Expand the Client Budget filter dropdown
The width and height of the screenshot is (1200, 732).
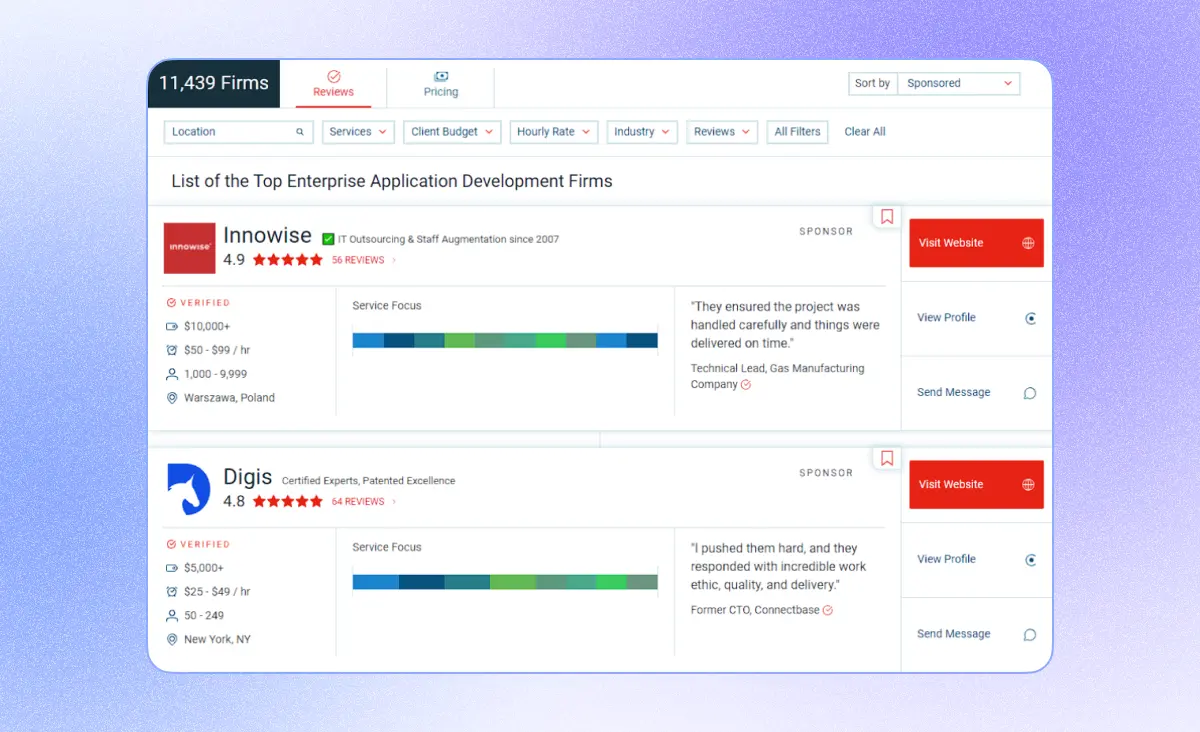tap(452, 132)
